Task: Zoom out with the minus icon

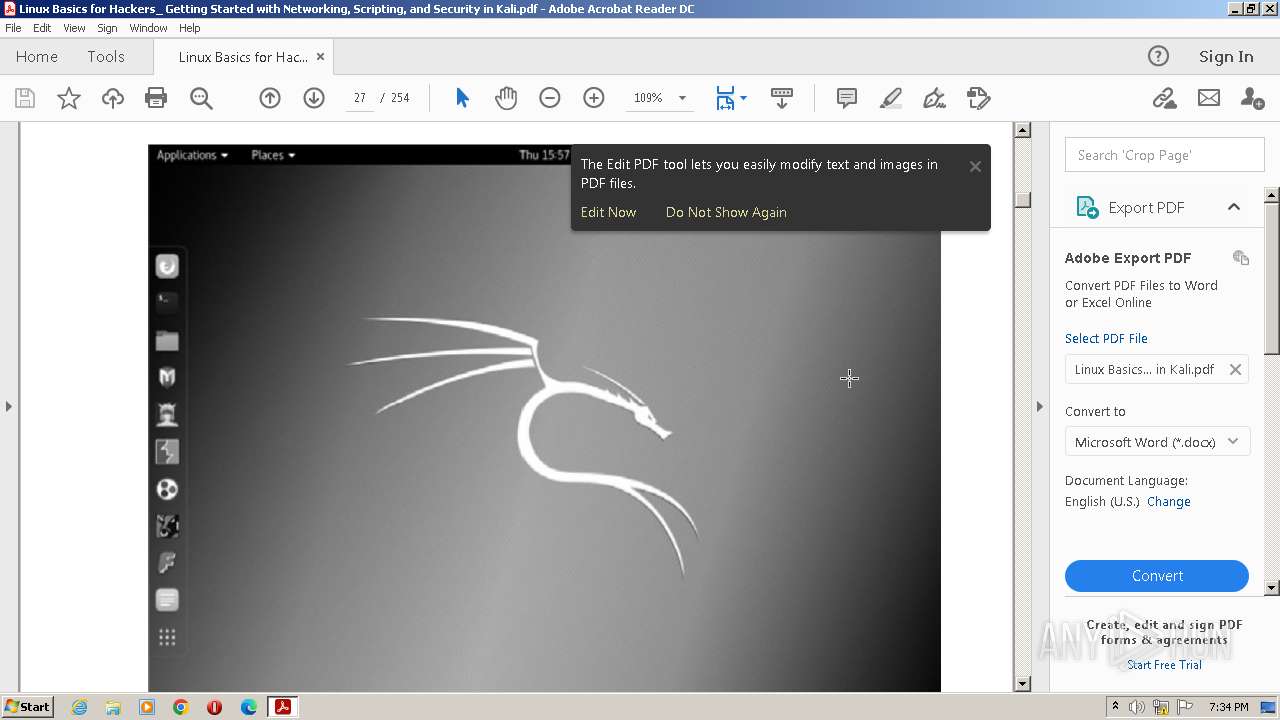Action: click(x=550, y=98)
